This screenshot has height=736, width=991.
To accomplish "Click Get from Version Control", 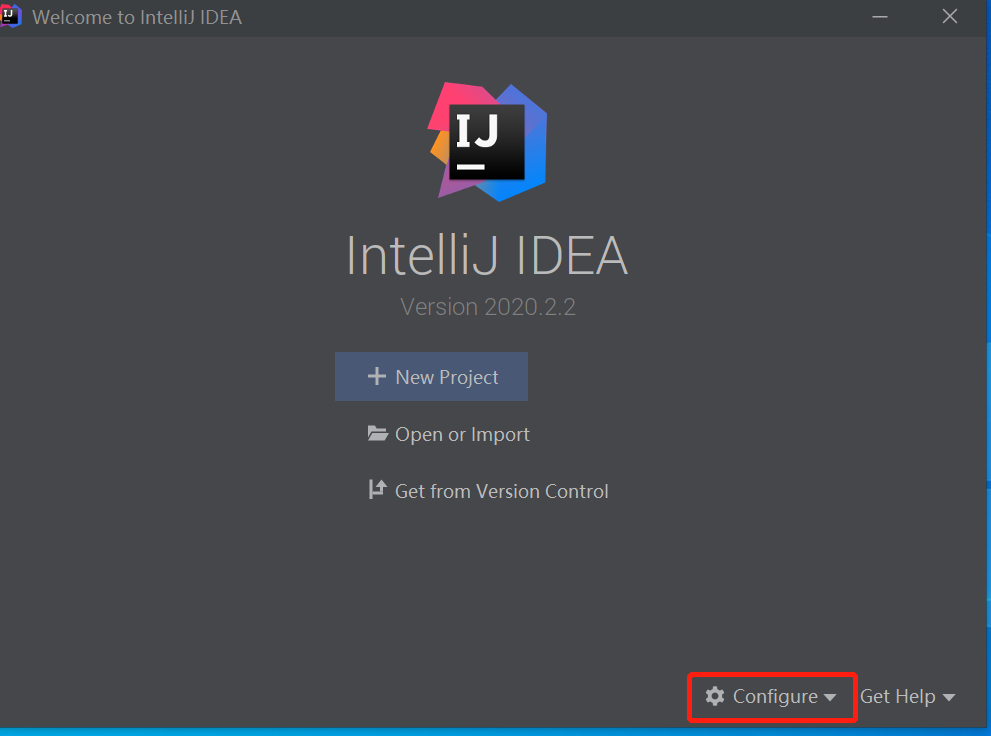I will pyautogui.click(x=502, y=490).
